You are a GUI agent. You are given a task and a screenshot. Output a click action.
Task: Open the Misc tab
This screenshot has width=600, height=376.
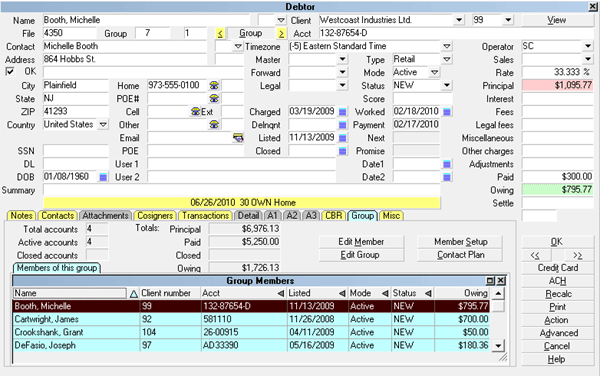point(391,216)
